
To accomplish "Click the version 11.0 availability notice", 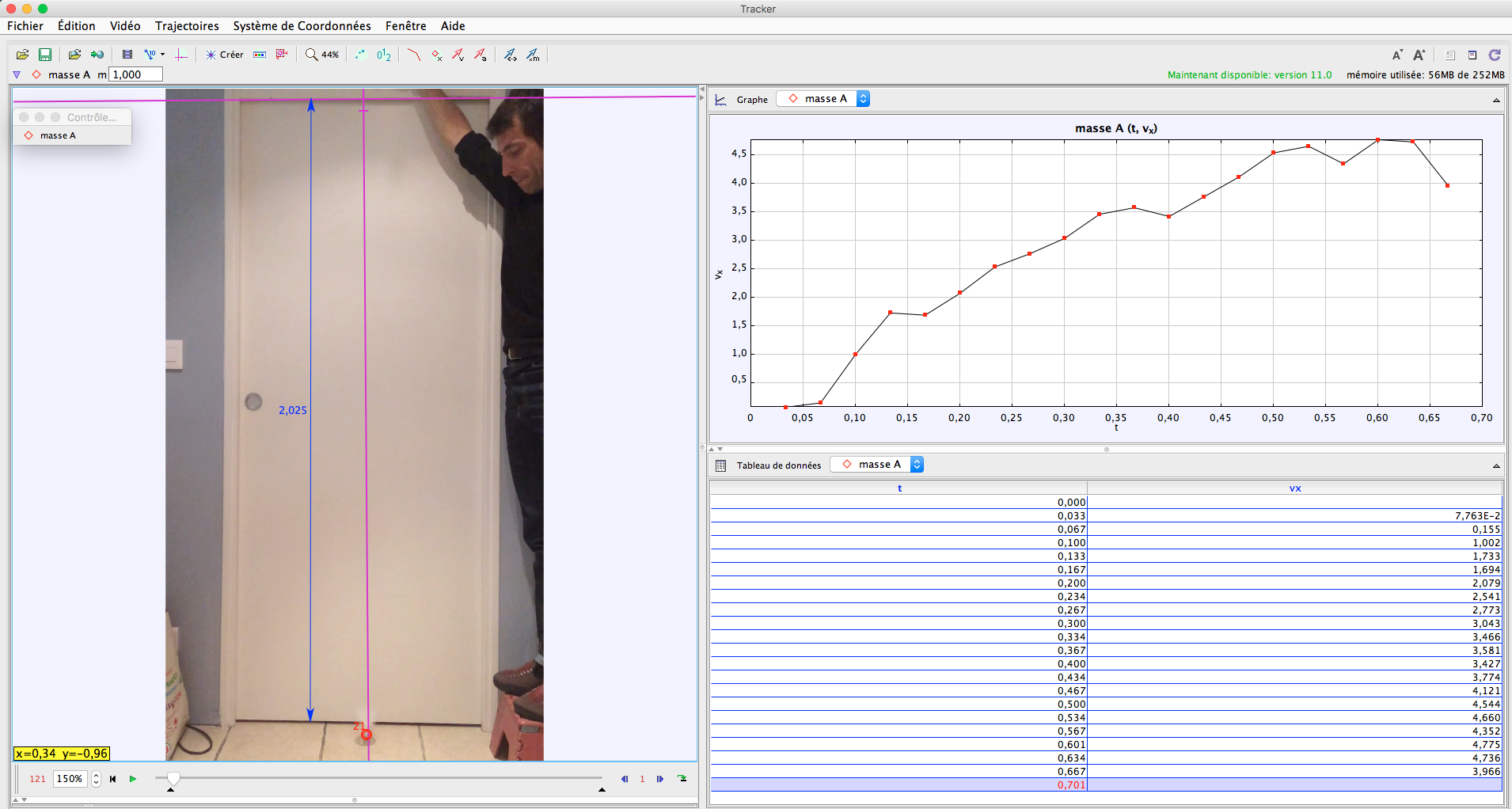I will [1249, 74].
